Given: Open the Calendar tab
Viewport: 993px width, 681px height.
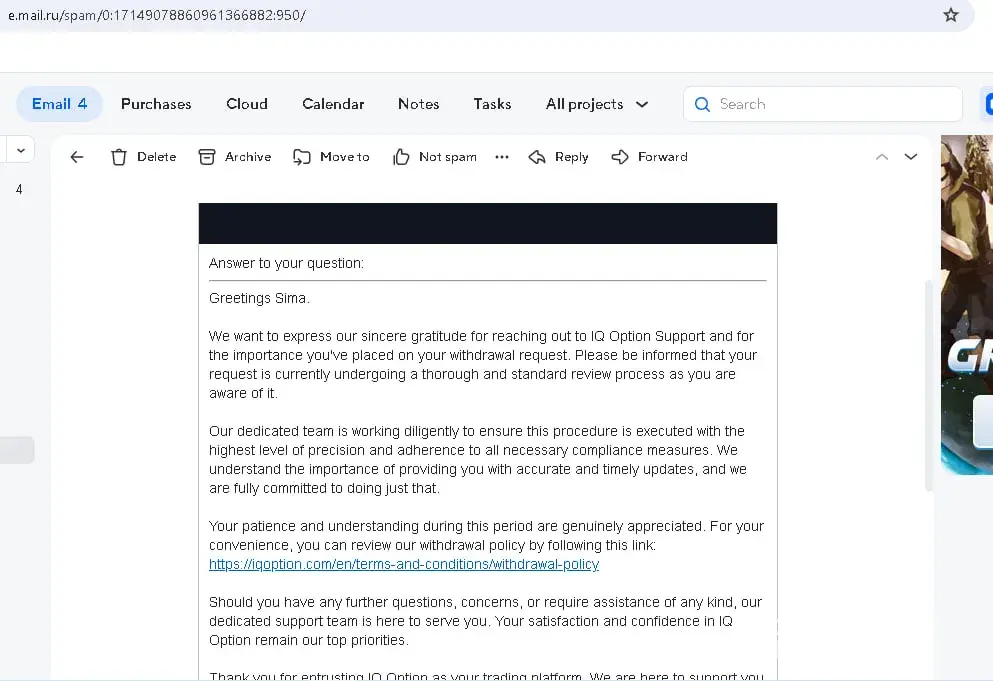Looking at the screenshot, I should (x=333, y=104).
